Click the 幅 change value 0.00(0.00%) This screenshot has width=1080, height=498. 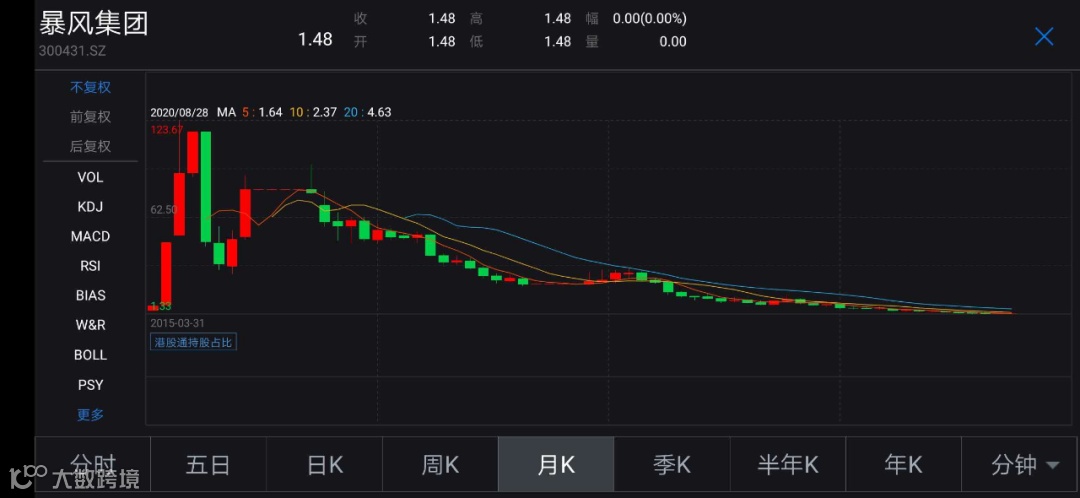(x=650, y=19)
